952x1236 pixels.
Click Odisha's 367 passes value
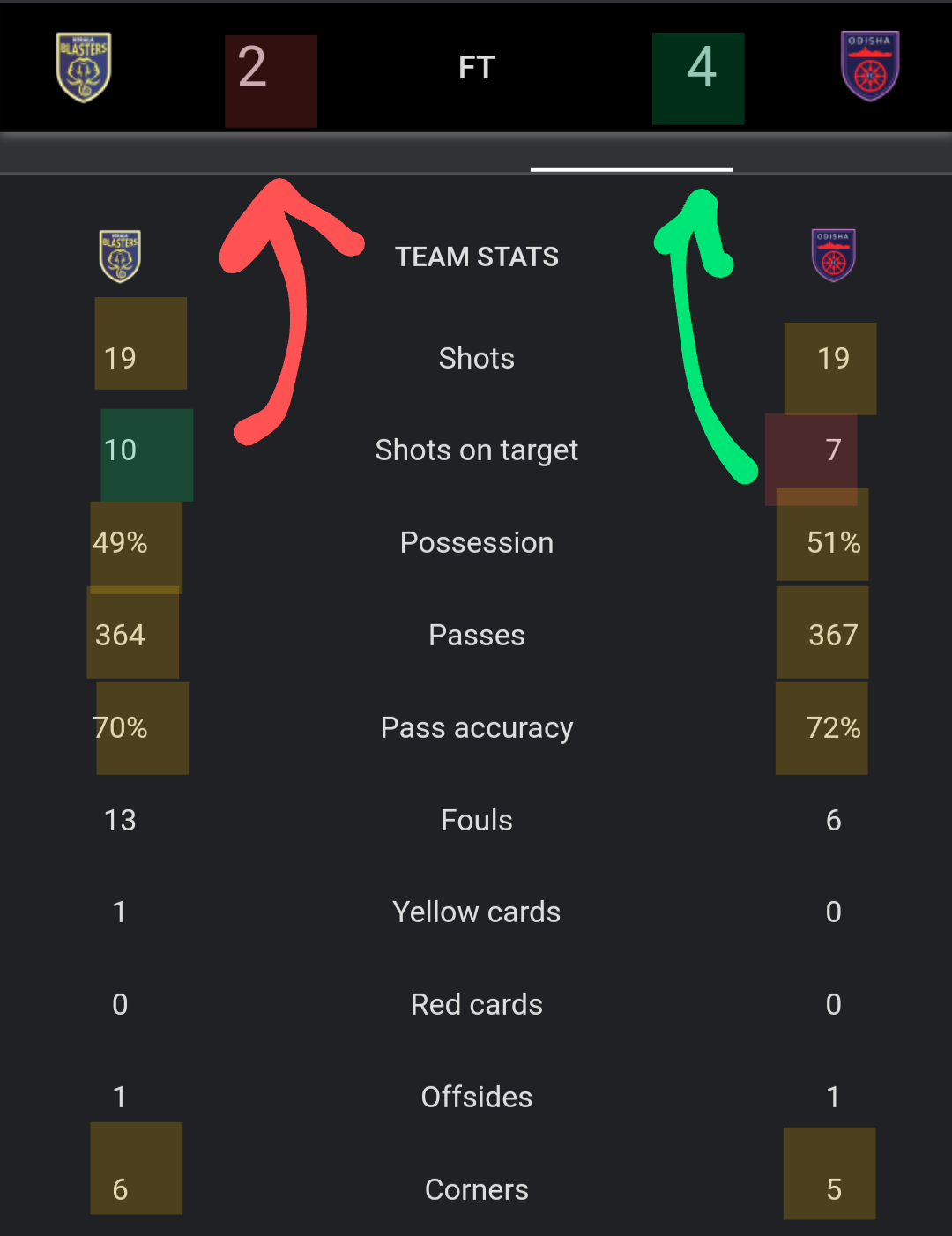(833, 635)
